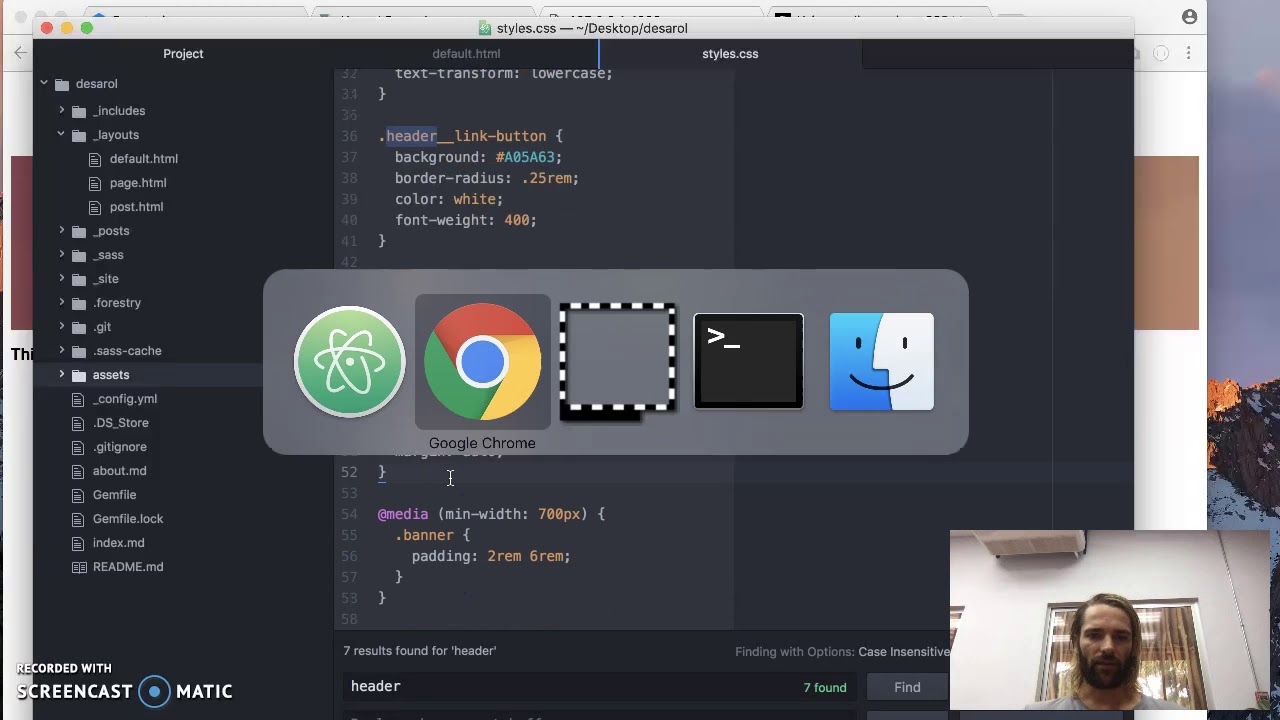Open page.html in the tree view

(x=138, y=183)
